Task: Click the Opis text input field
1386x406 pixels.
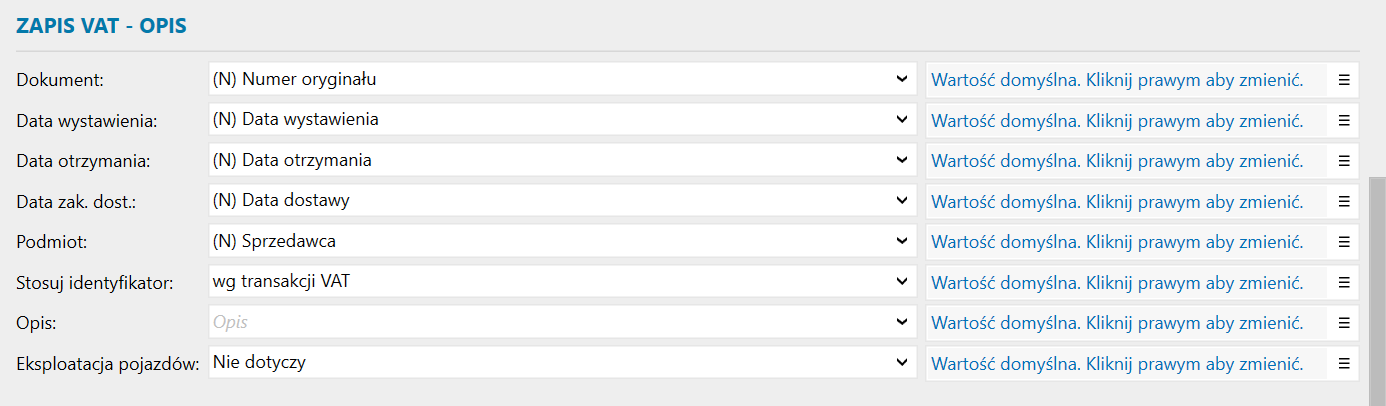Action: 550,323
